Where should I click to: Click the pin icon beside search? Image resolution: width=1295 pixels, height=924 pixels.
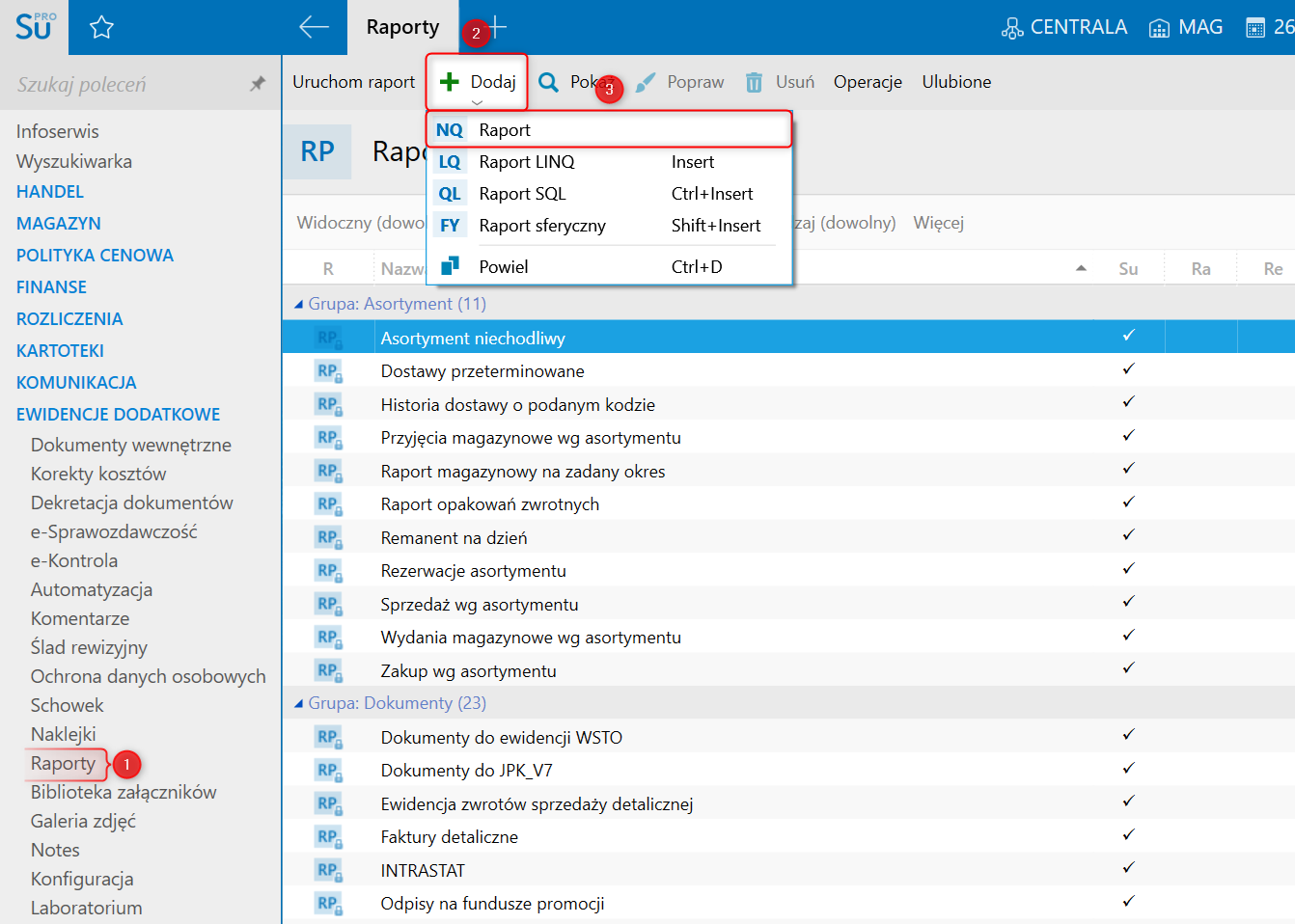[x=258, y=84]
